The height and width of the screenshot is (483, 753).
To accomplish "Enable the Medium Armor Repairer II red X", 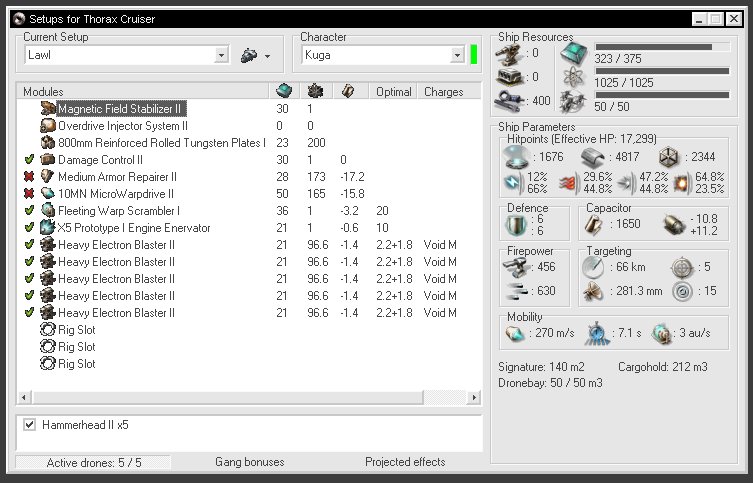I will [x=29, y=177].
